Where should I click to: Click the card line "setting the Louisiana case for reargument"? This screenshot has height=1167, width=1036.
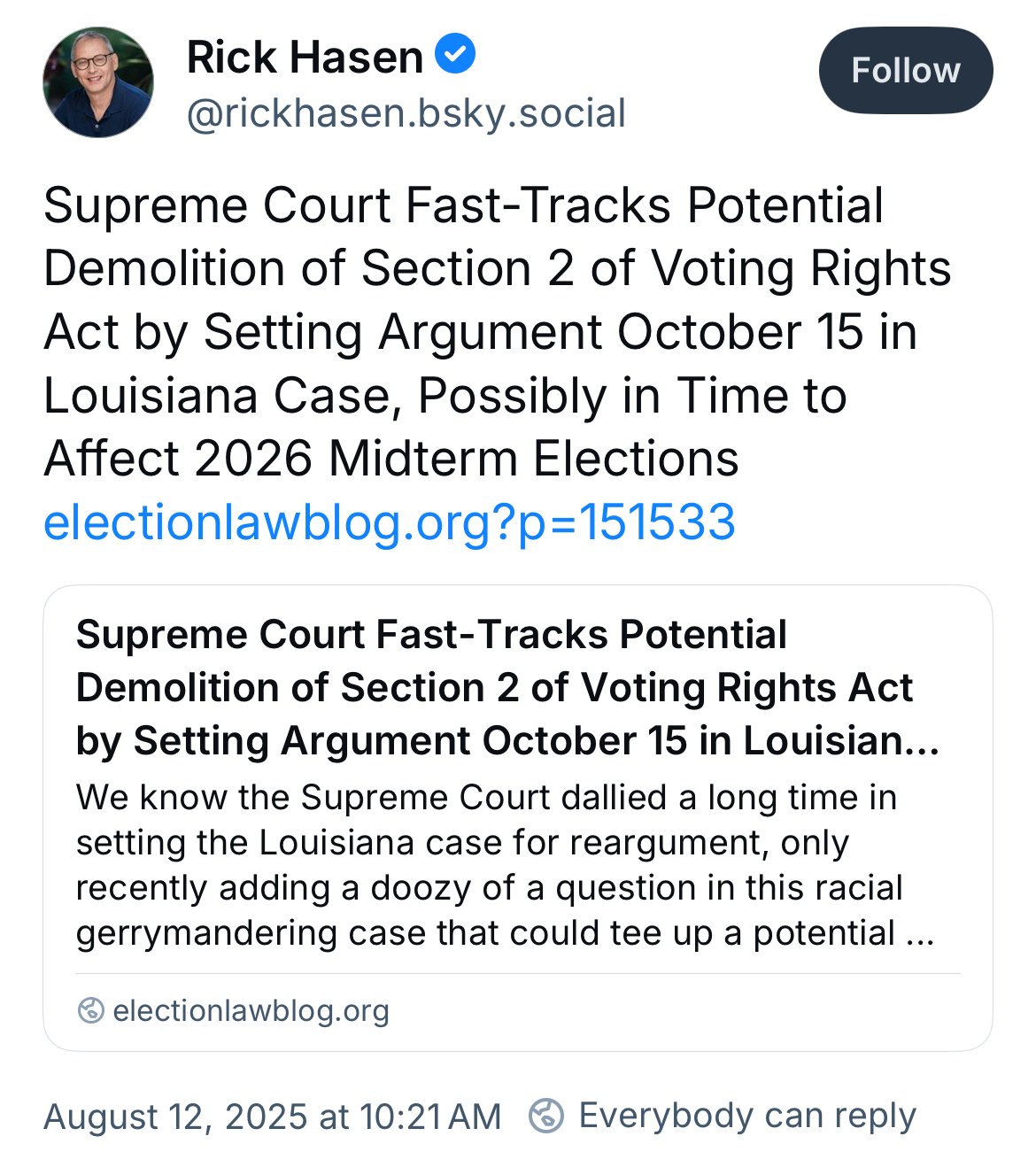[462, 843]
